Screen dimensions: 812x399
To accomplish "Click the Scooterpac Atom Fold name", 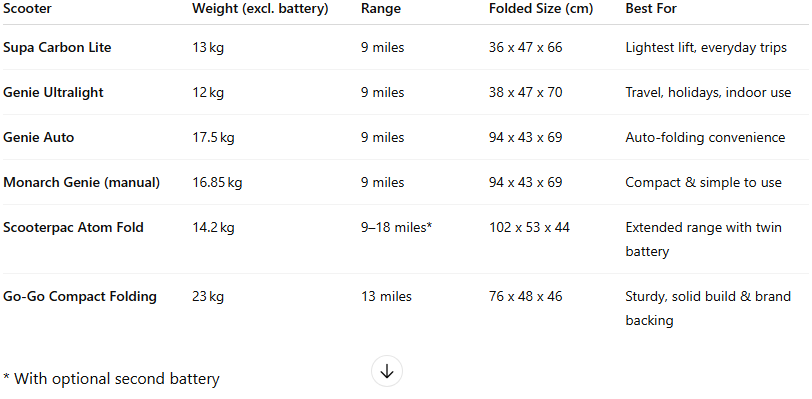I will coord(73,228).
